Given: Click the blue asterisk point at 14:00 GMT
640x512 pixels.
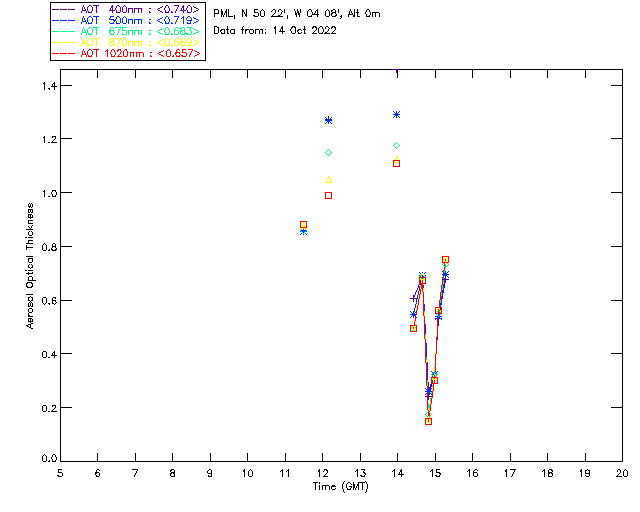Looking at the screenshot, I should click(x=396, y=115).
